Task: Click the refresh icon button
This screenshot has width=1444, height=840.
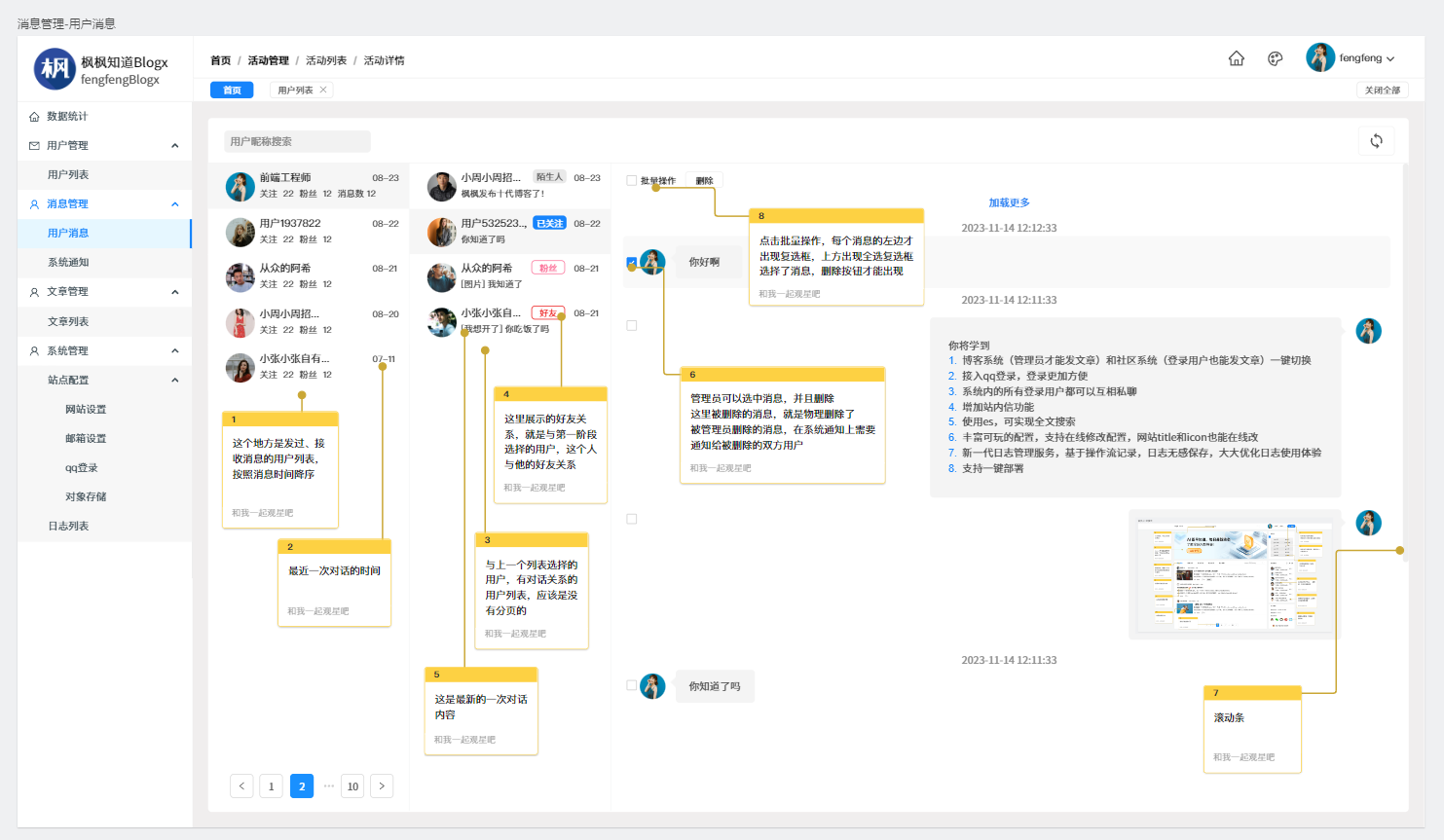Action: coord(1376,141)
